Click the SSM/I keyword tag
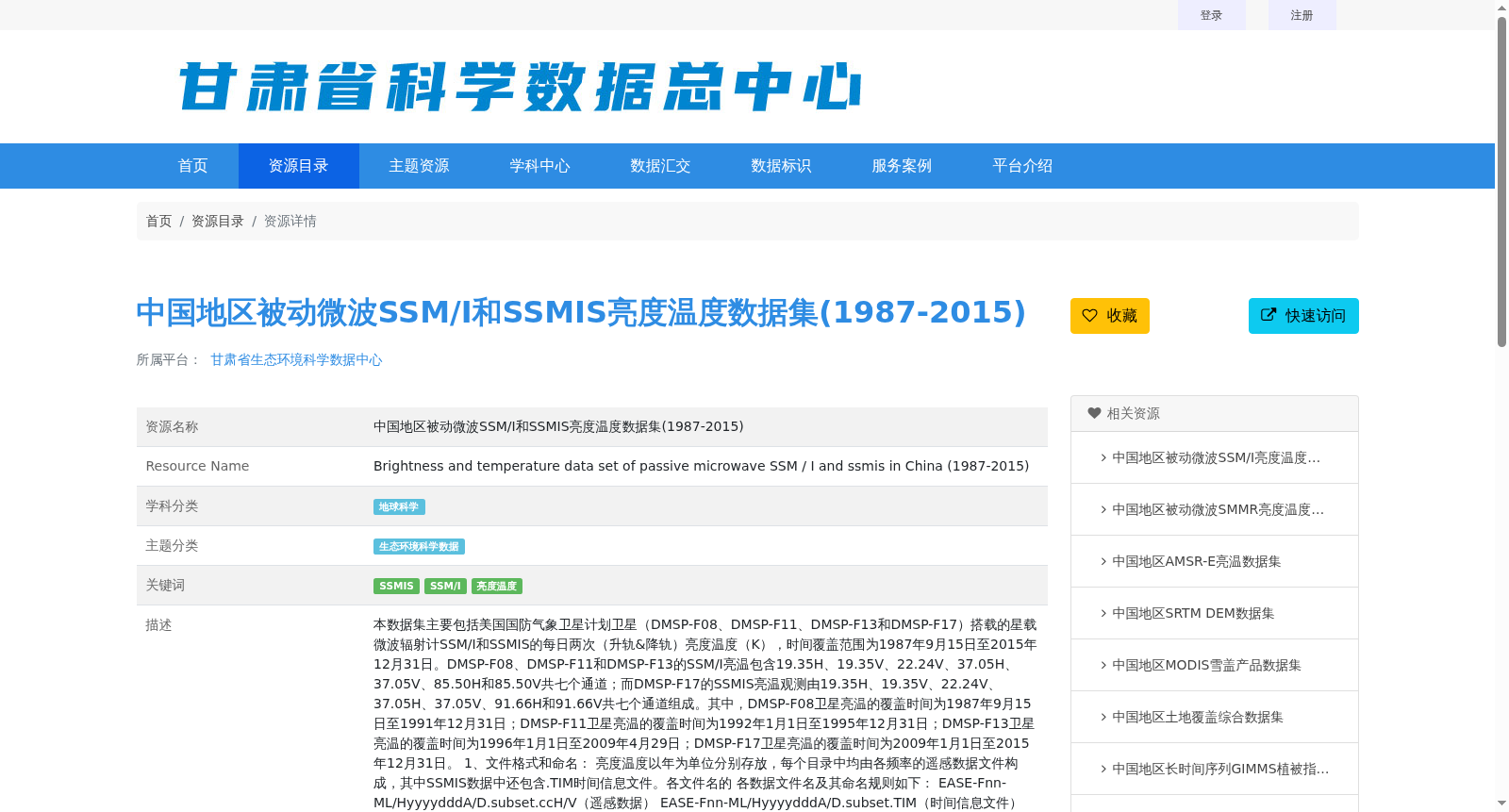The width and height of the screenshot is (1509, 812). [445, 586]
